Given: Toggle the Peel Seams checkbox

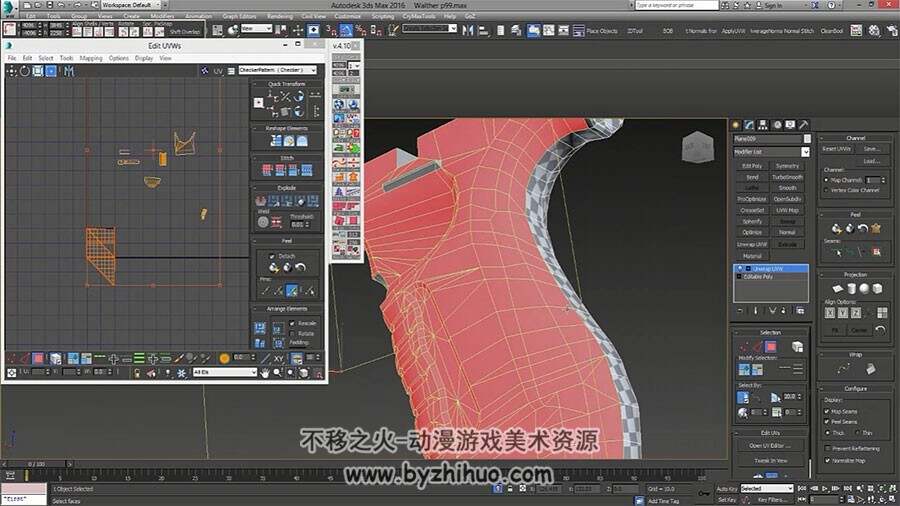Looking at the screenshot, I should pos(827,422).
